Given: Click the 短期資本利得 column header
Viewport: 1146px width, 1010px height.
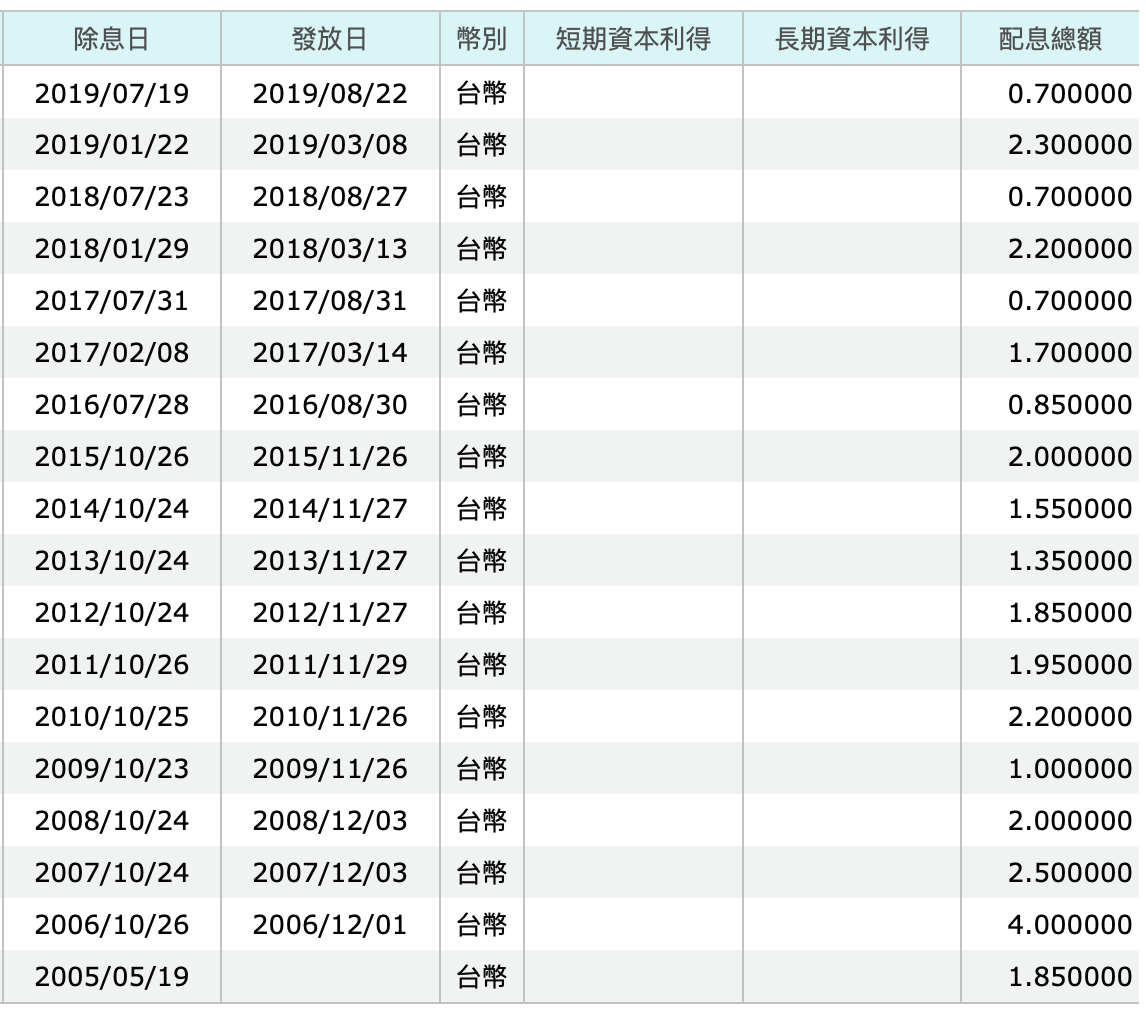Looking at the screenshot, I should [x=633, y=39].
